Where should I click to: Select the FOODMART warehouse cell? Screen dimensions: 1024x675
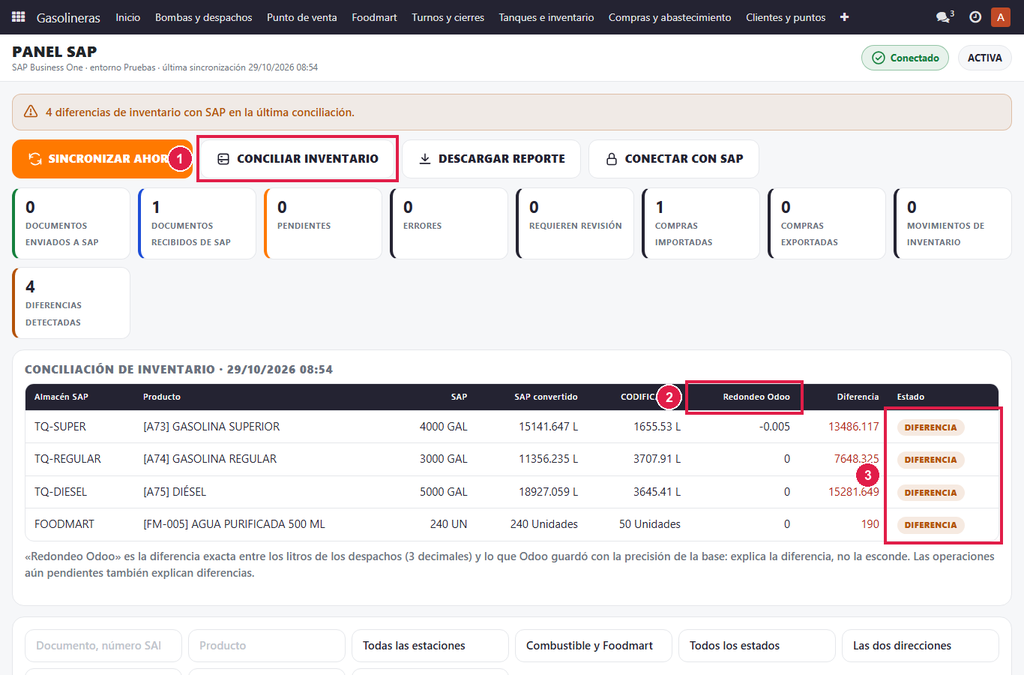64,524
